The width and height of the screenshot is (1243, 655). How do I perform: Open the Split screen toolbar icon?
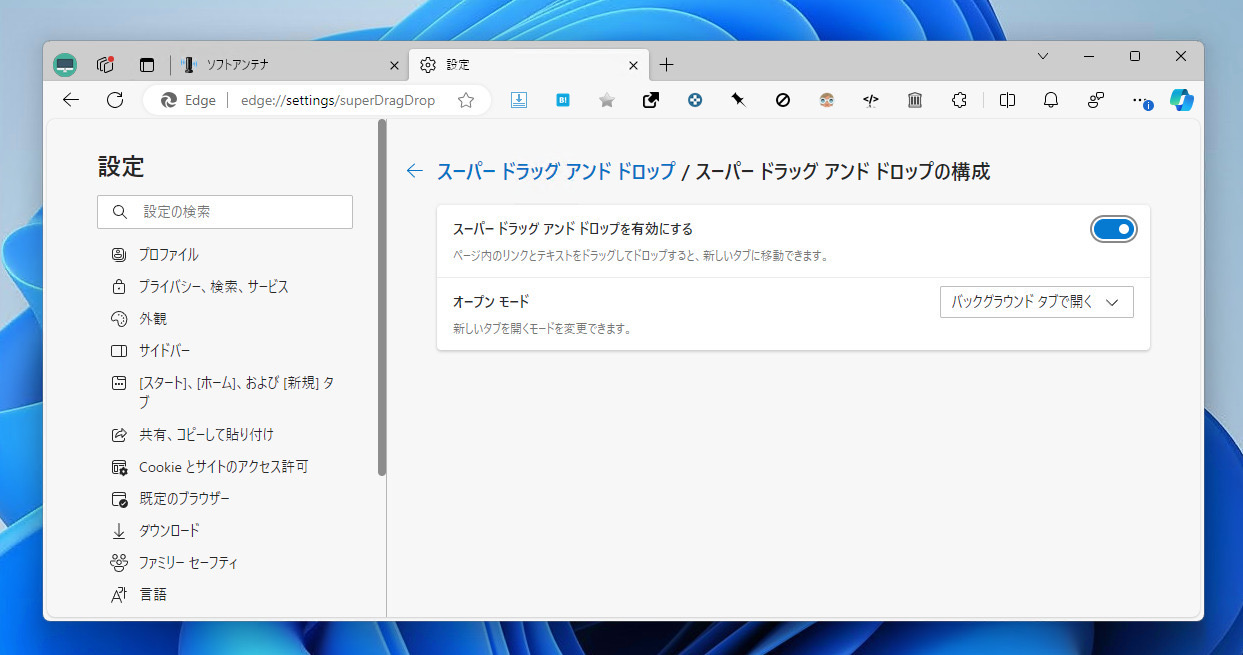coord(1007,100)
